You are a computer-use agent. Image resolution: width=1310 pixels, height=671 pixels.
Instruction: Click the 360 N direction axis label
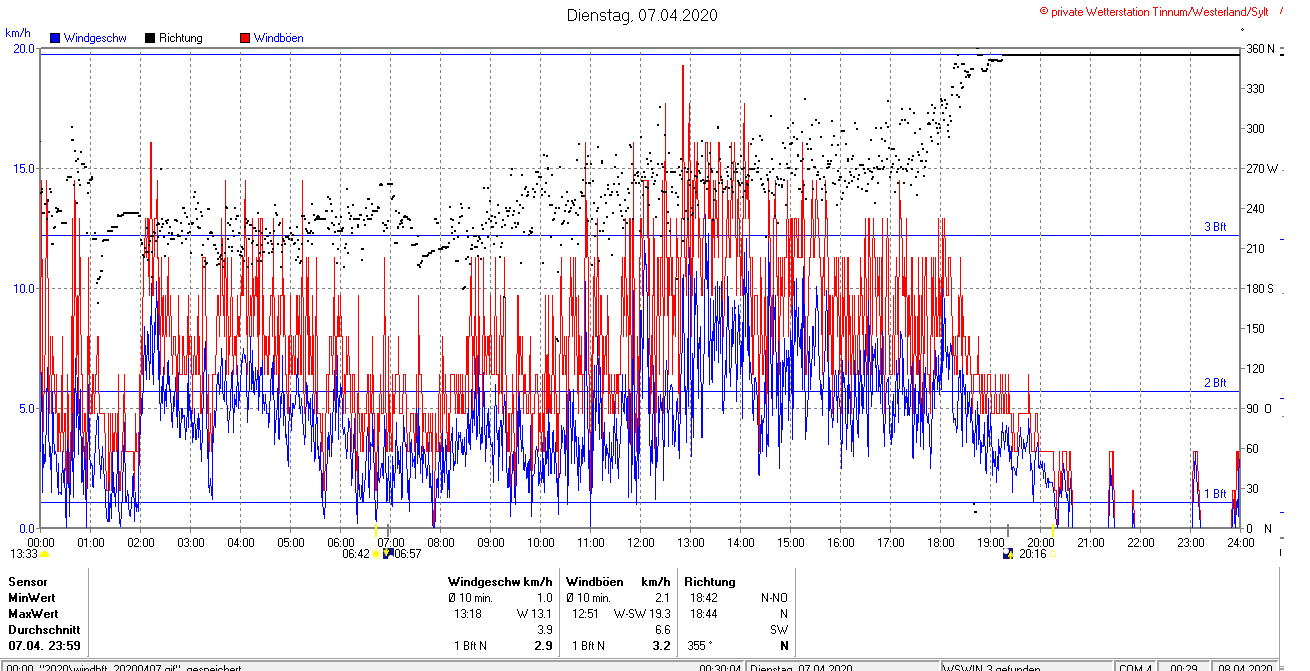[1259, 48]
